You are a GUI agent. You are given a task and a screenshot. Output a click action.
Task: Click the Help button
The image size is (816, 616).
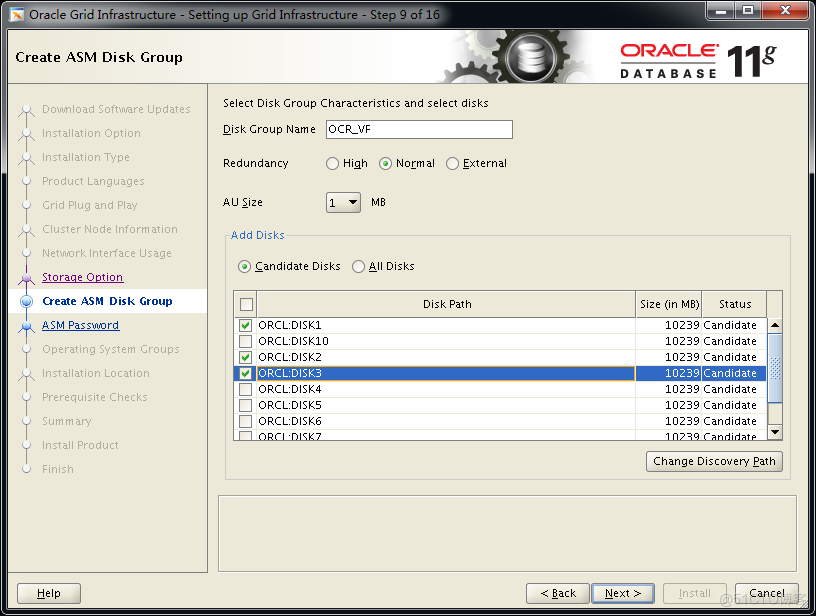tap(49, 594)
